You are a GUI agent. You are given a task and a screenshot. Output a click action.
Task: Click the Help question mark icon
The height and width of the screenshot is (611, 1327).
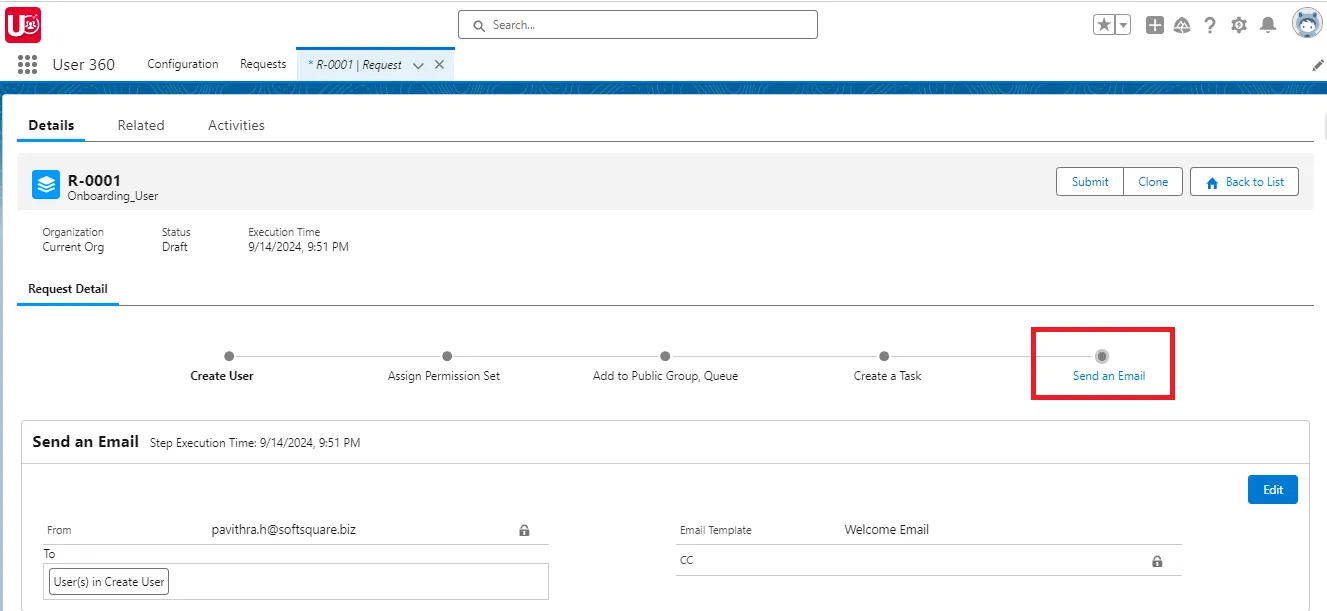(1210, 24)
